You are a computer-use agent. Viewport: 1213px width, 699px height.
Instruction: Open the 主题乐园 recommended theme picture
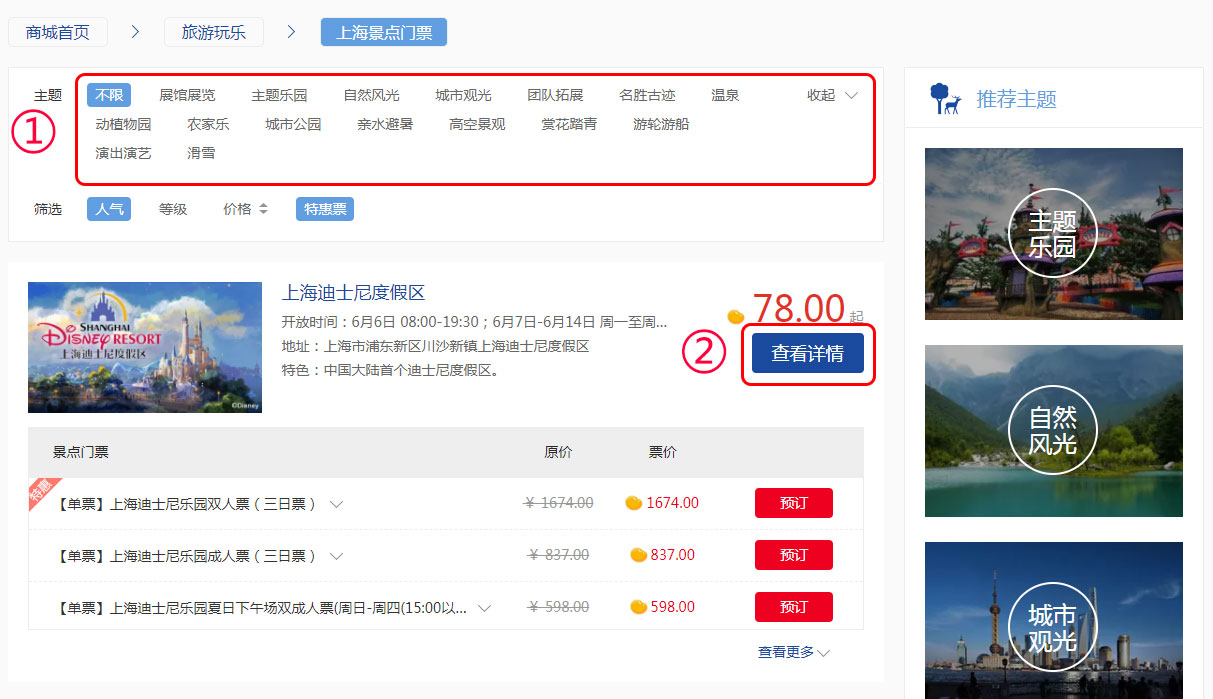(x=1053, y=234)
